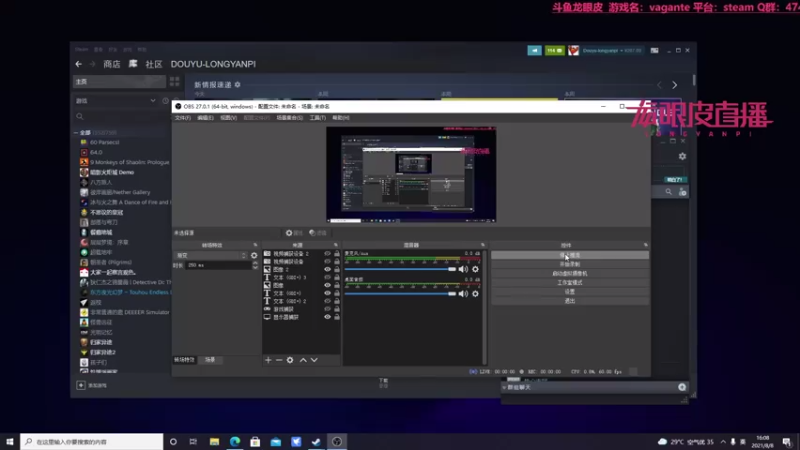The image size is (800, 450).
Task: Move the selected source down with the down arrow
Action: [x=314, y=360]
